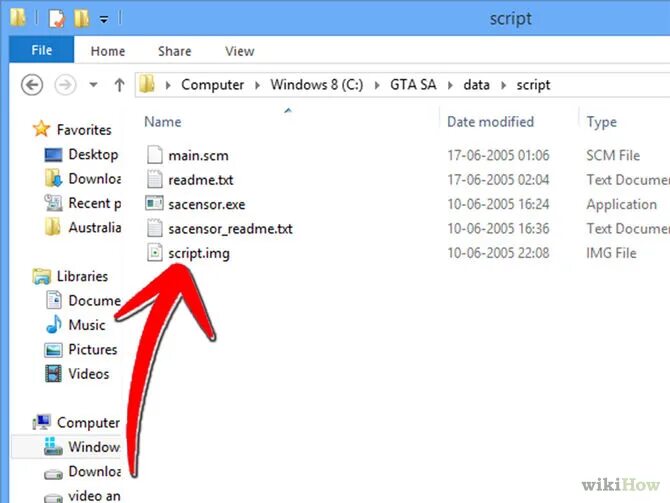Select the sacensor.exe file name

click(x=207, y=204)
